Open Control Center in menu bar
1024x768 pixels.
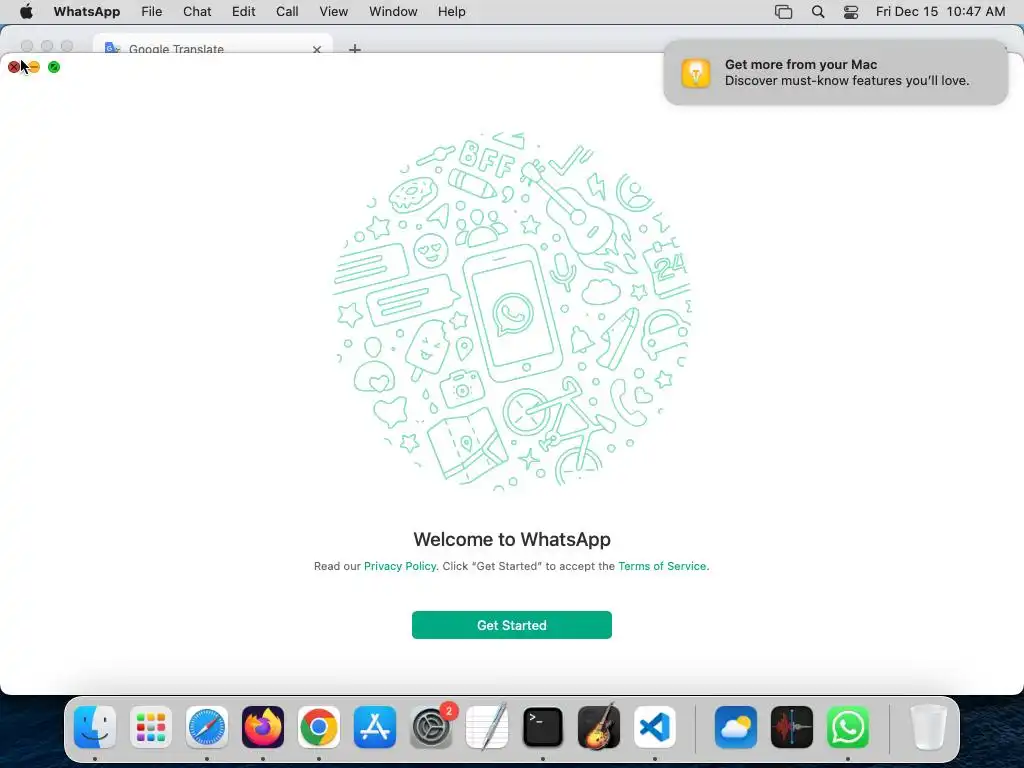pos(851,12)
